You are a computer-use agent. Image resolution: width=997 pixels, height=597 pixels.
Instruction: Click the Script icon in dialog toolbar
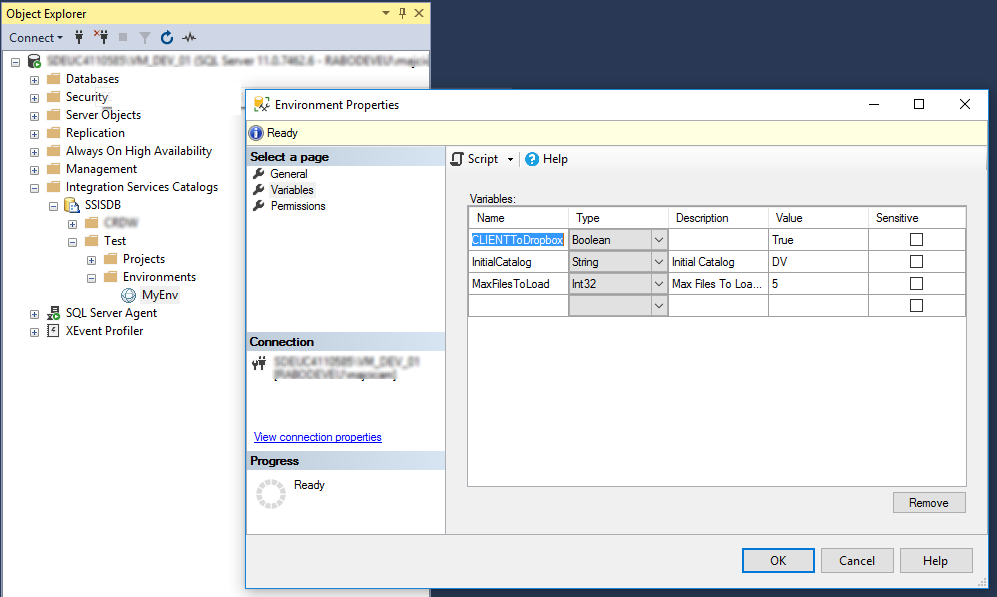[x=457, y=159]
